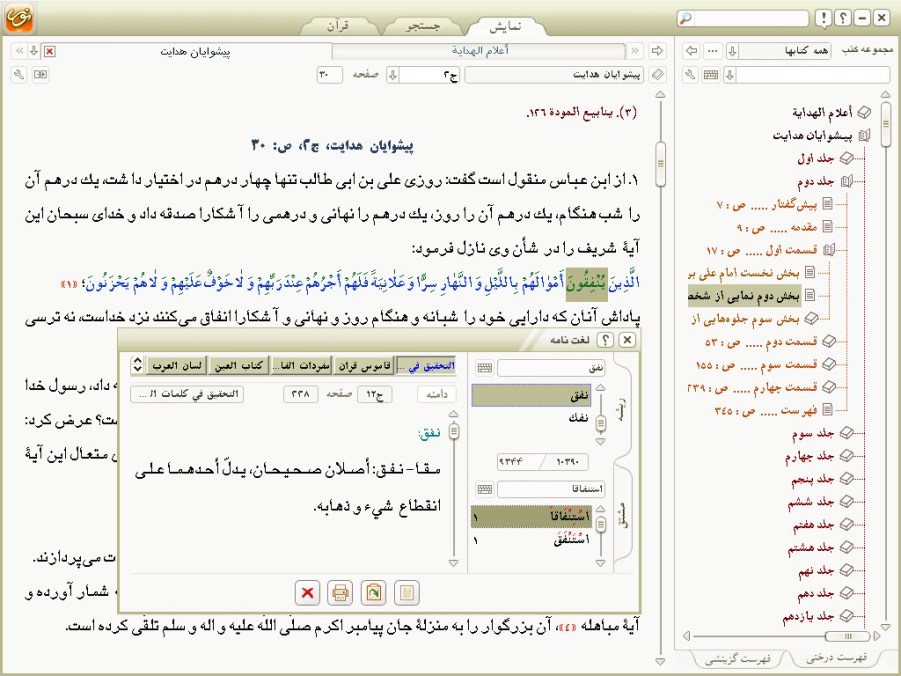This screenshot has width=901, height=676.
Task: Switch to the قرآن tab
Action: point(338,26)
